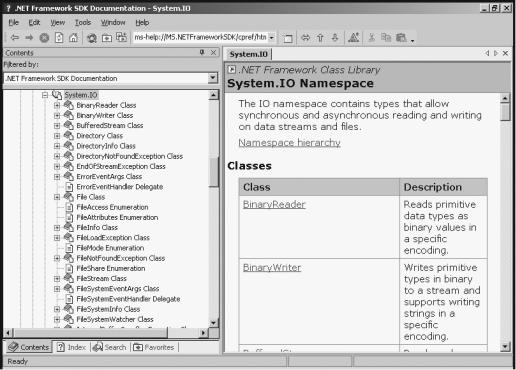Click the Stop loading toolbar icon
The height and width of the screenshot is (370, 516).
coord(44,38)
